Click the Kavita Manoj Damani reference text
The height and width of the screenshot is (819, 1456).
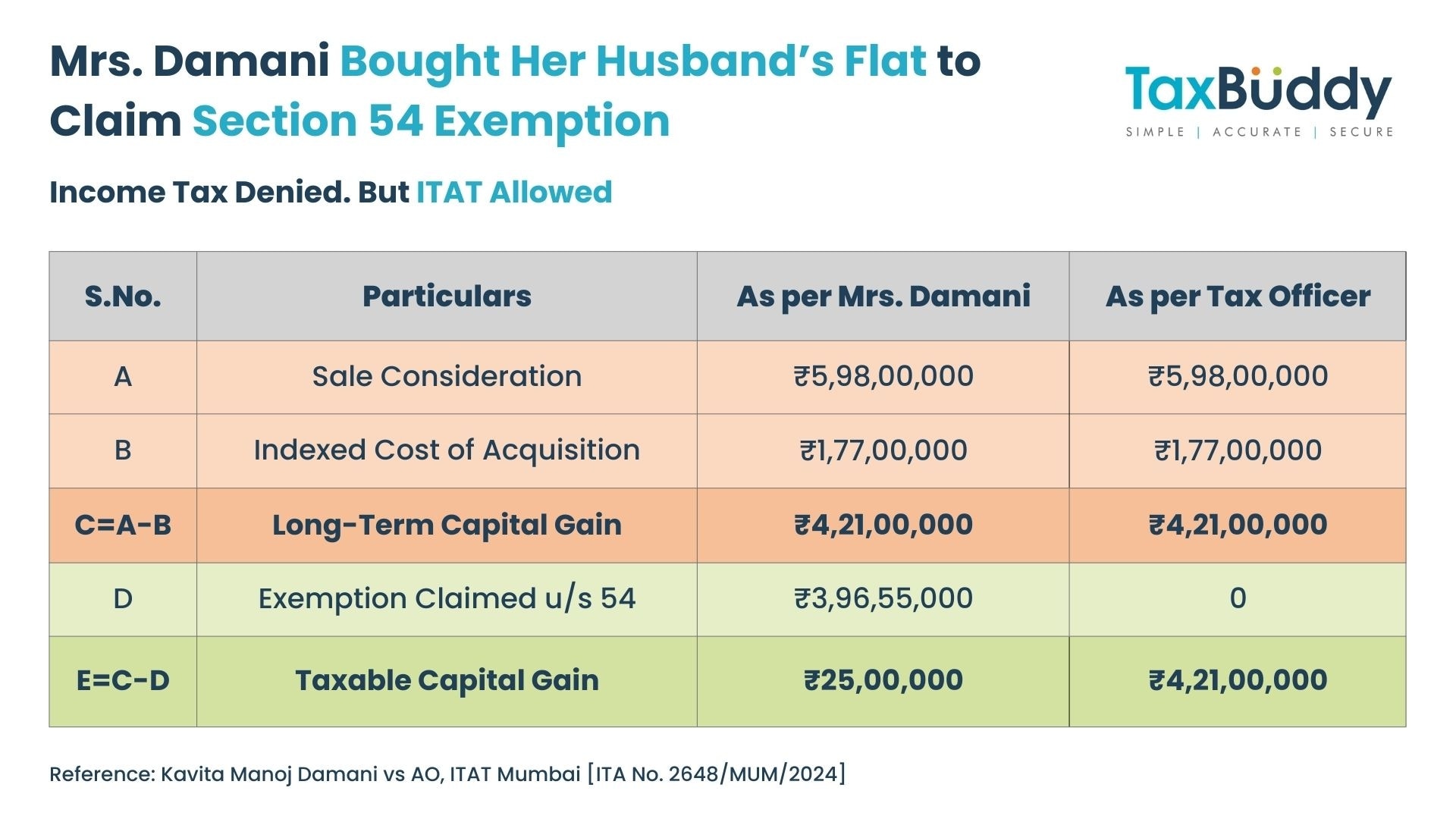pos(447,774)
